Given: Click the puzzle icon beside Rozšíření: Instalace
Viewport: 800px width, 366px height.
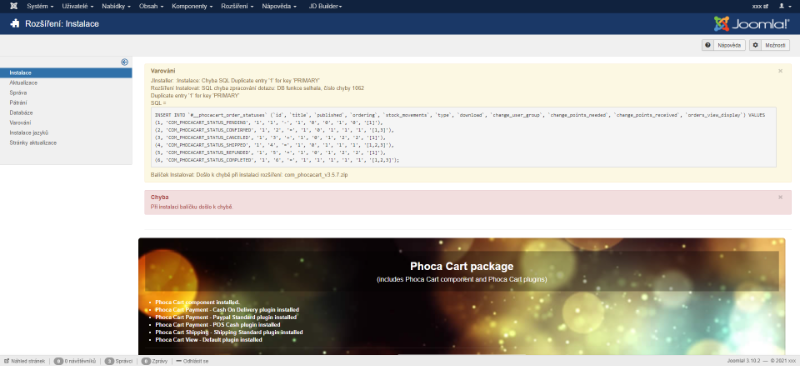Looking at the screenshot, I should coord(15,23).
